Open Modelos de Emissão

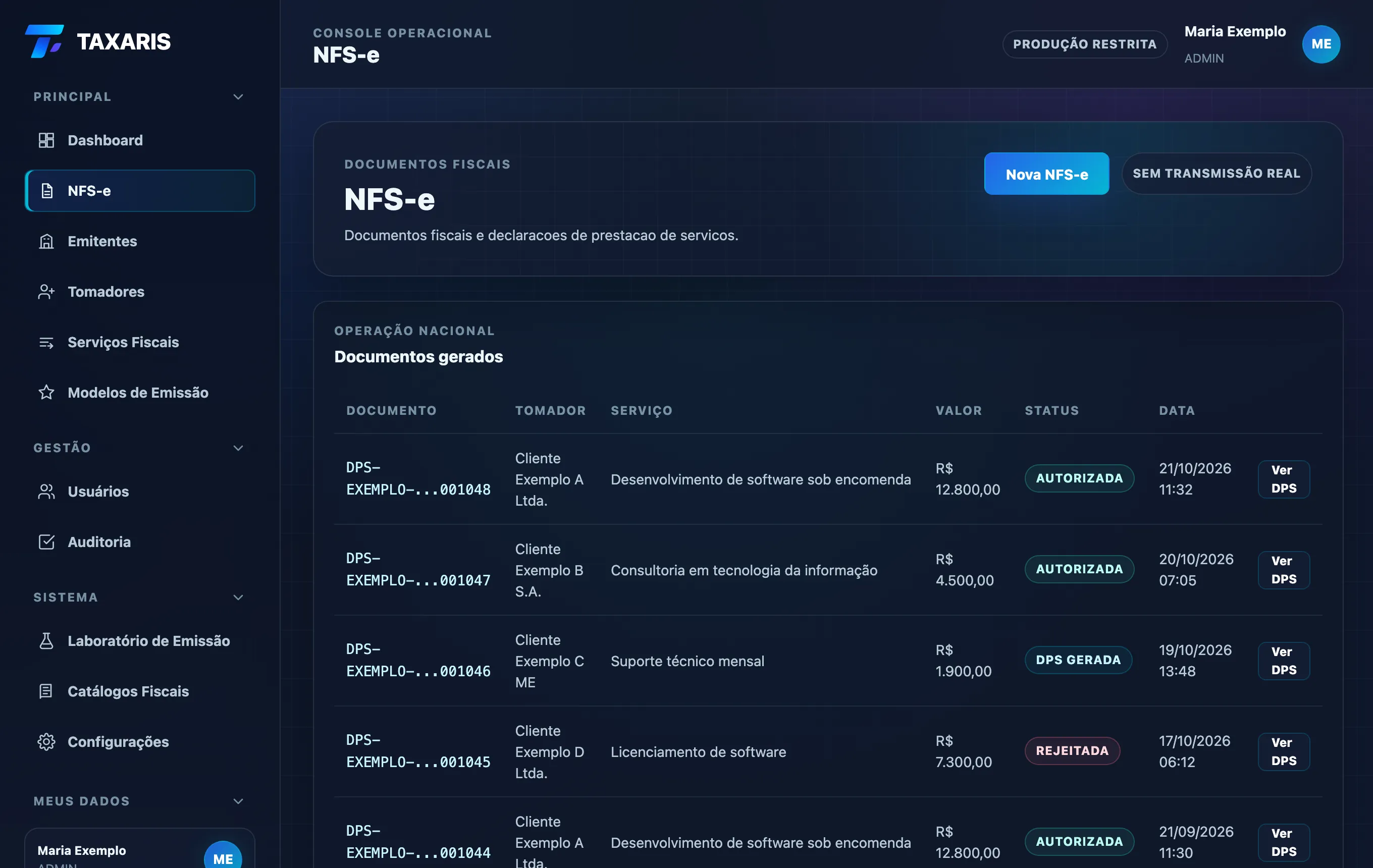coord(140,393)
